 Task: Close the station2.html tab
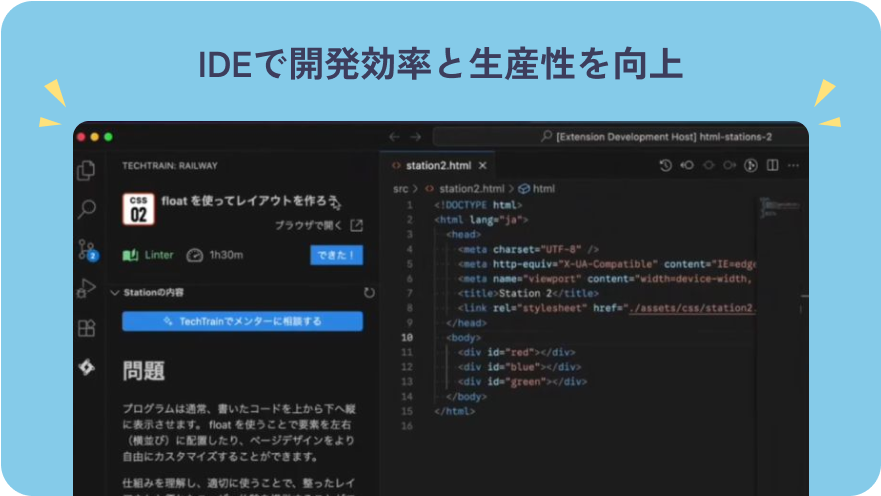(483, 165)
